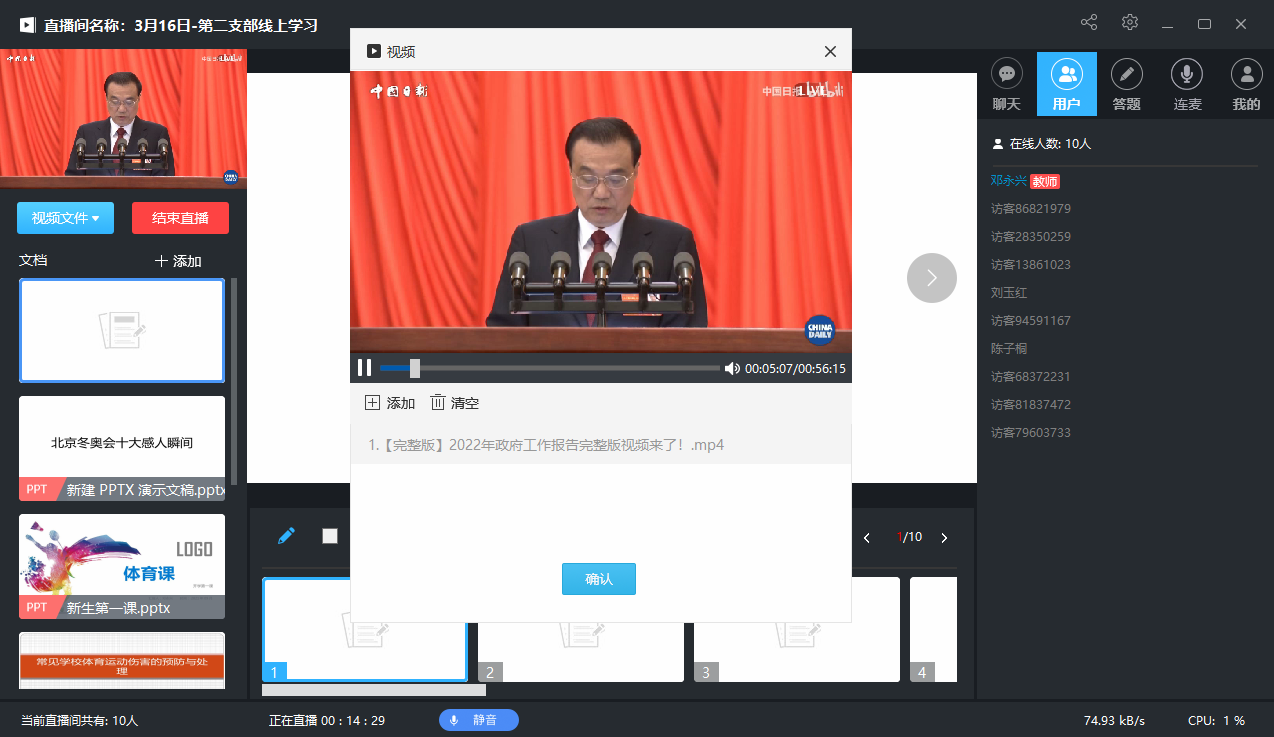The height and width of the screenshot is (737, 1274).
Task: Toggle the 静音 mute button
Action: tap(478, 720)
